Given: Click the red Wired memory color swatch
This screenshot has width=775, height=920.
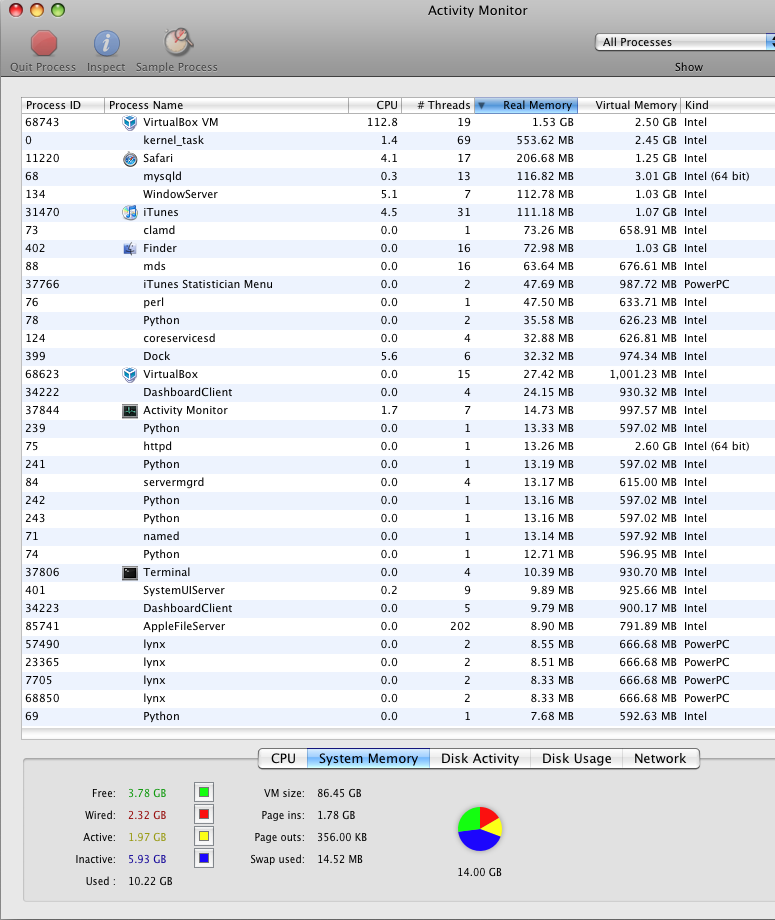Looking at the screenshot, I should (204, 814).
